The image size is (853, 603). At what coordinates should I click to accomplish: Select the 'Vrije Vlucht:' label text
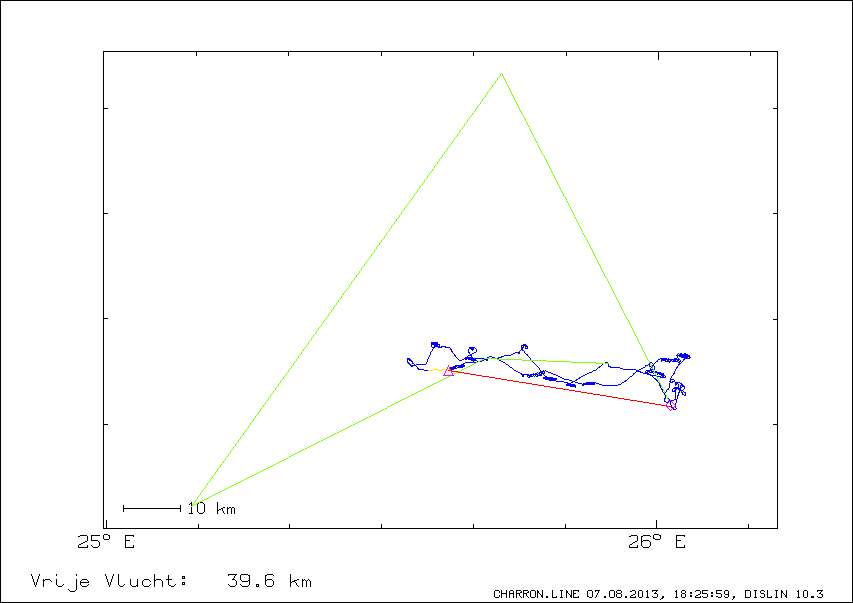coord(109,582)
